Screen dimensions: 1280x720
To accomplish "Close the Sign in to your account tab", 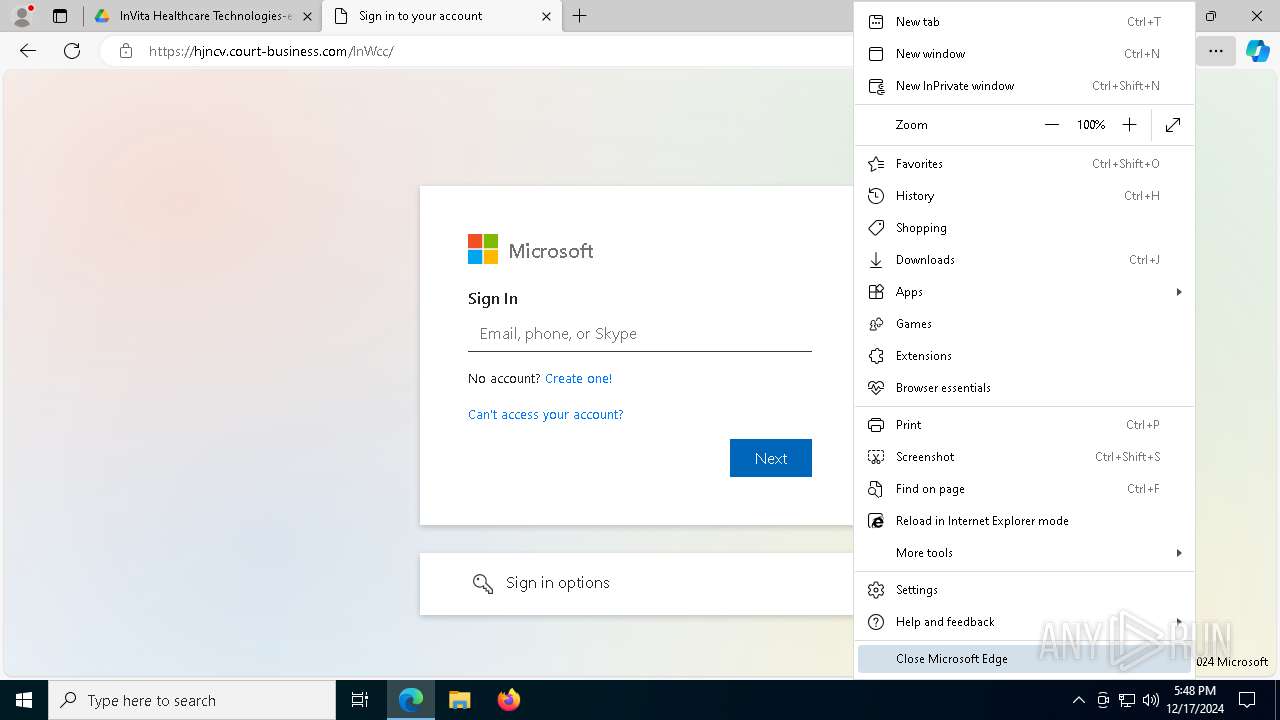I will pos(546,16).
